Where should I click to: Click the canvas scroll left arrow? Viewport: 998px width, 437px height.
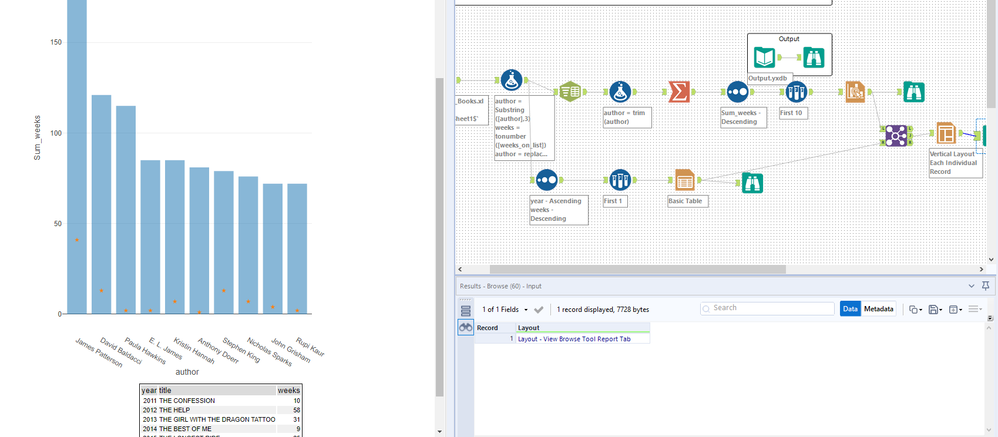point(460,269)
